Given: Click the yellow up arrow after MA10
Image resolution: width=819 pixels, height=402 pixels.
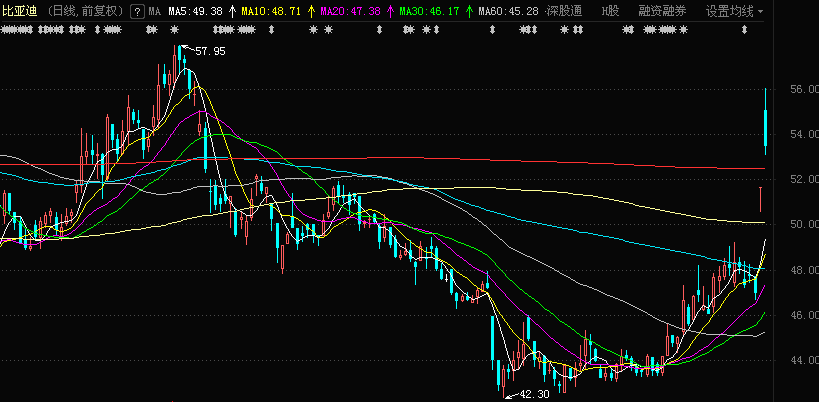Looking at the screenshot, I should pos(311,11).
